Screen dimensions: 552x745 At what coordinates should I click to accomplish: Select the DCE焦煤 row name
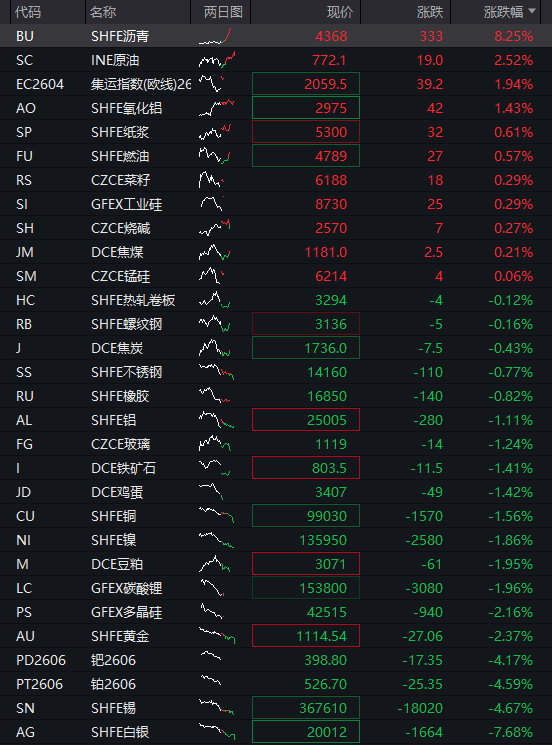tap(117, 252)
